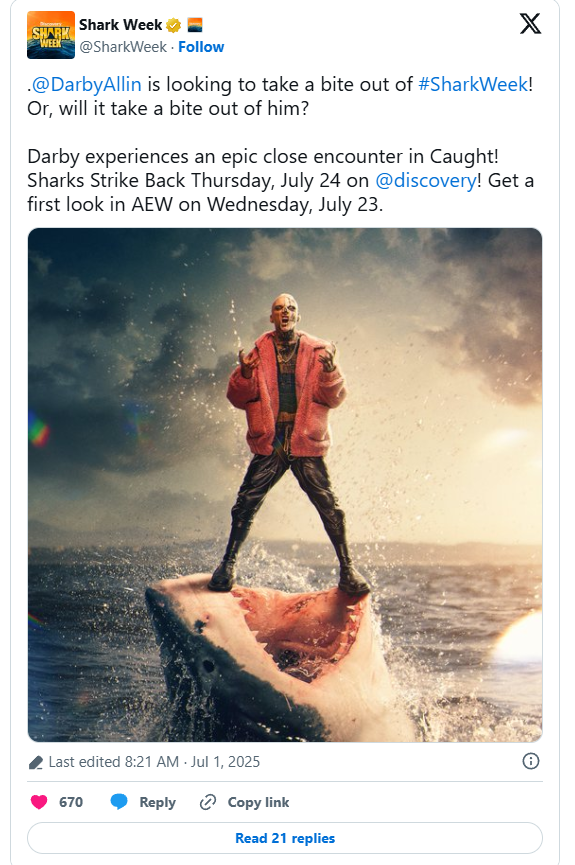Image resolution: width=575 pixels, height=865 pixels.
Task: Click the Read 21 replies button
Action: 285,838
